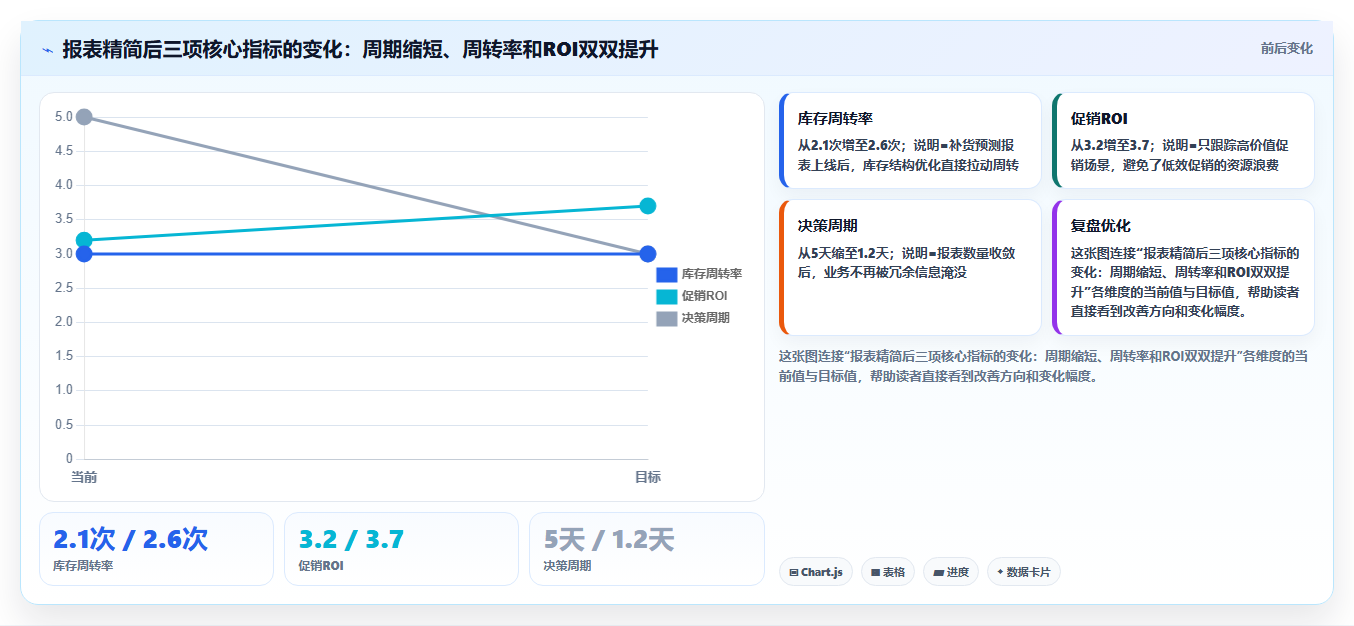Screen dimensions: 1354x626
Task: Click the 2.5 y-axis tick label
Action: (x=64, y=288)
